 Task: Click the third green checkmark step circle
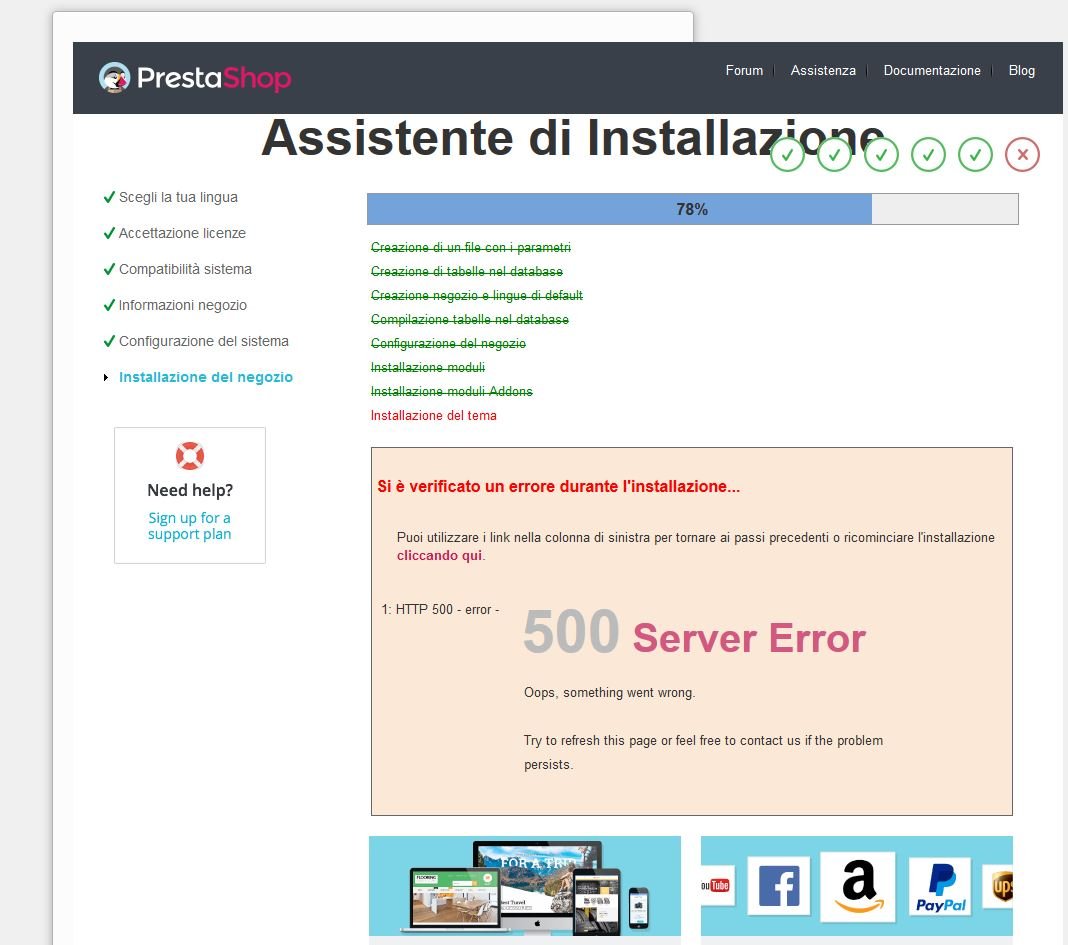click(881, 155)
